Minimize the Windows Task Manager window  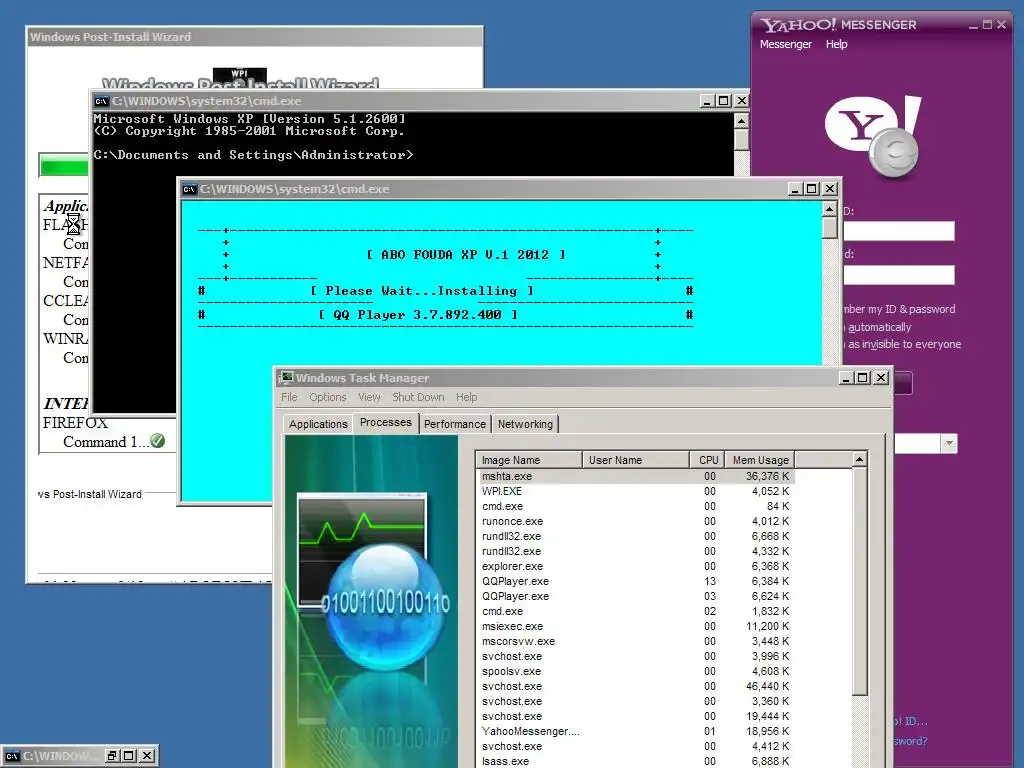point(846,377)
